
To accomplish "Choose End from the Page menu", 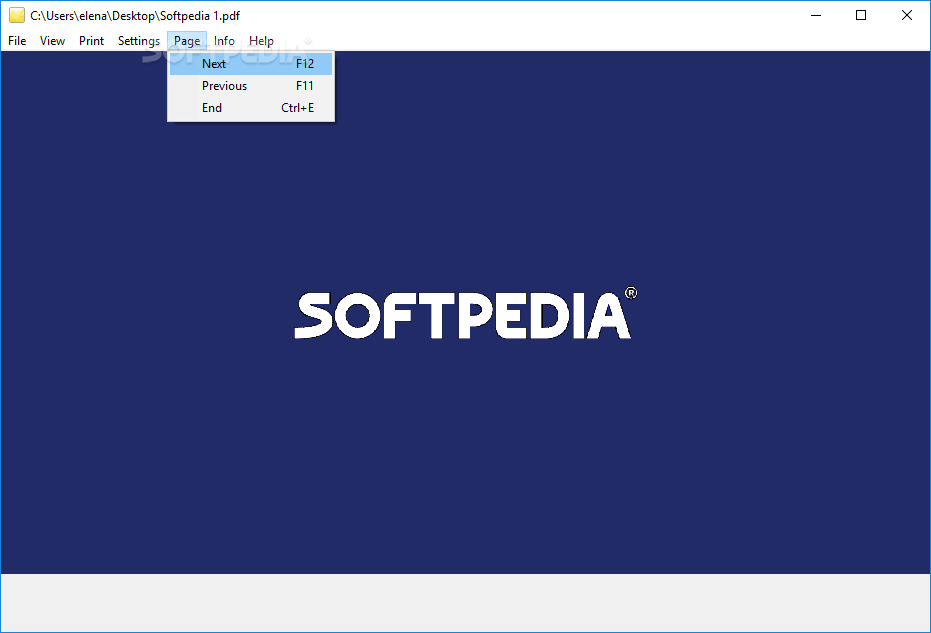I will tap(251, 107).
